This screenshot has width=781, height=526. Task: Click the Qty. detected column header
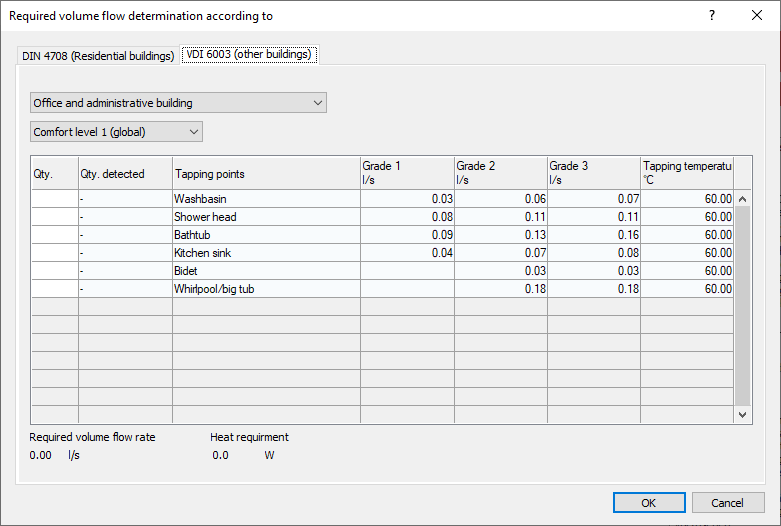tap(126, 173)
